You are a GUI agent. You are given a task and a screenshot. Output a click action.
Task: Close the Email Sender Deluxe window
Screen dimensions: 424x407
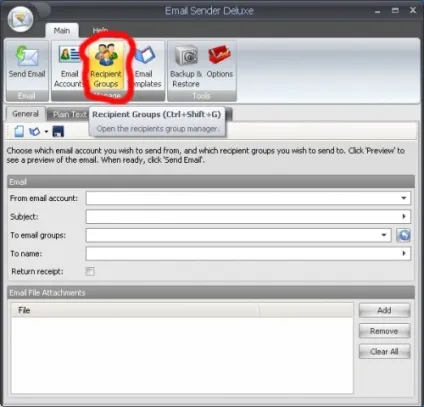click(413, 10)
